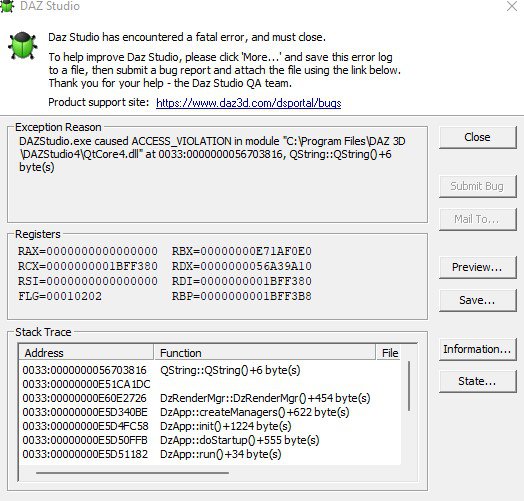This screenshot has height=501, width=524.
Task: Select the DzApp::run()+34 byte(s) row
Action: point(210,454)
